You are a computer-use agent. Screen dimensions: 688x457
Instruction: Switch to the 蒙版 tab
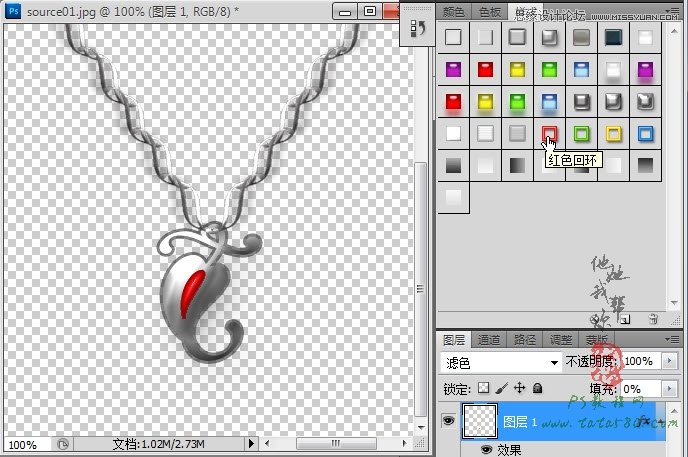596,340
